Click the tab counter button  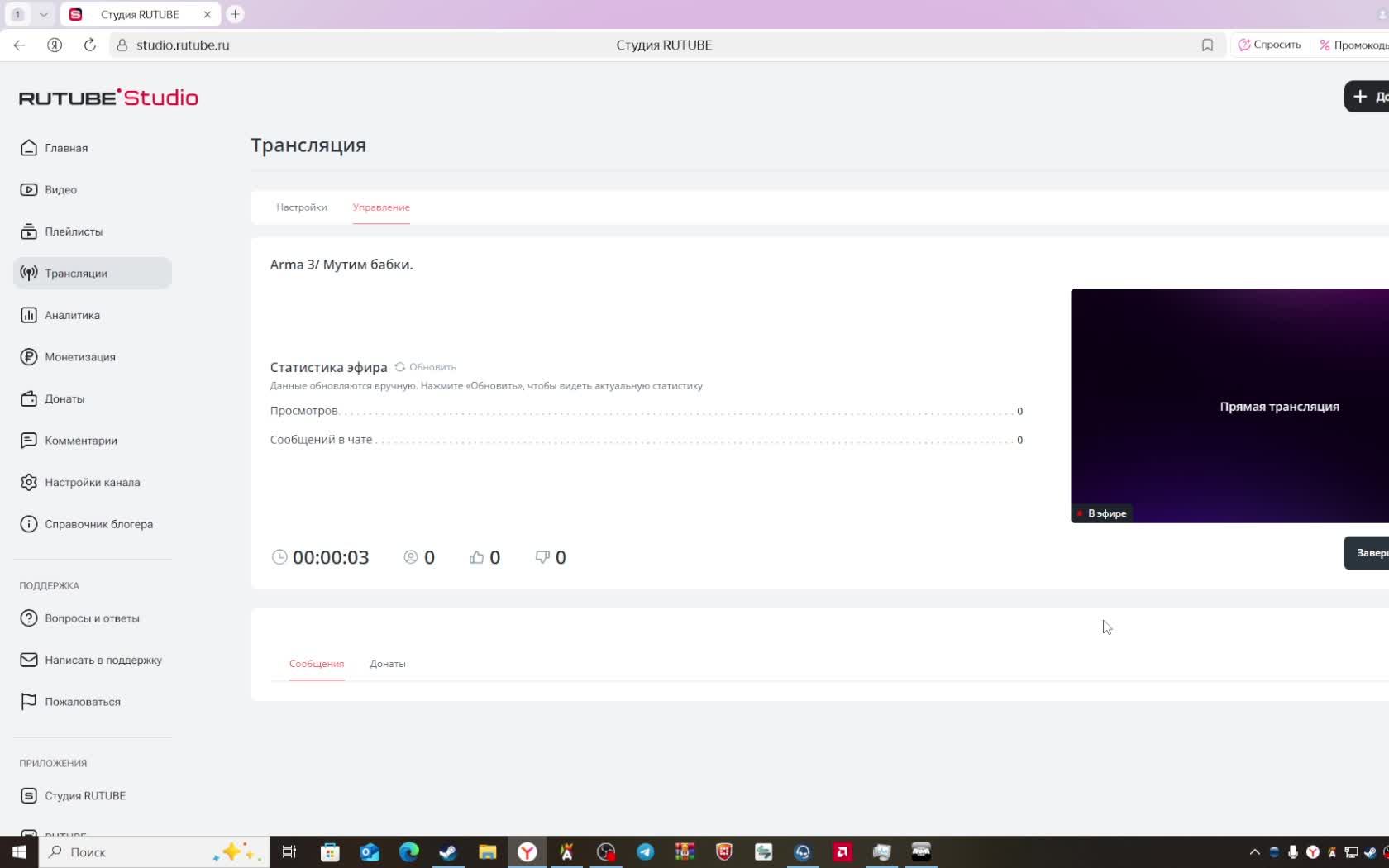tap(17, 14)
